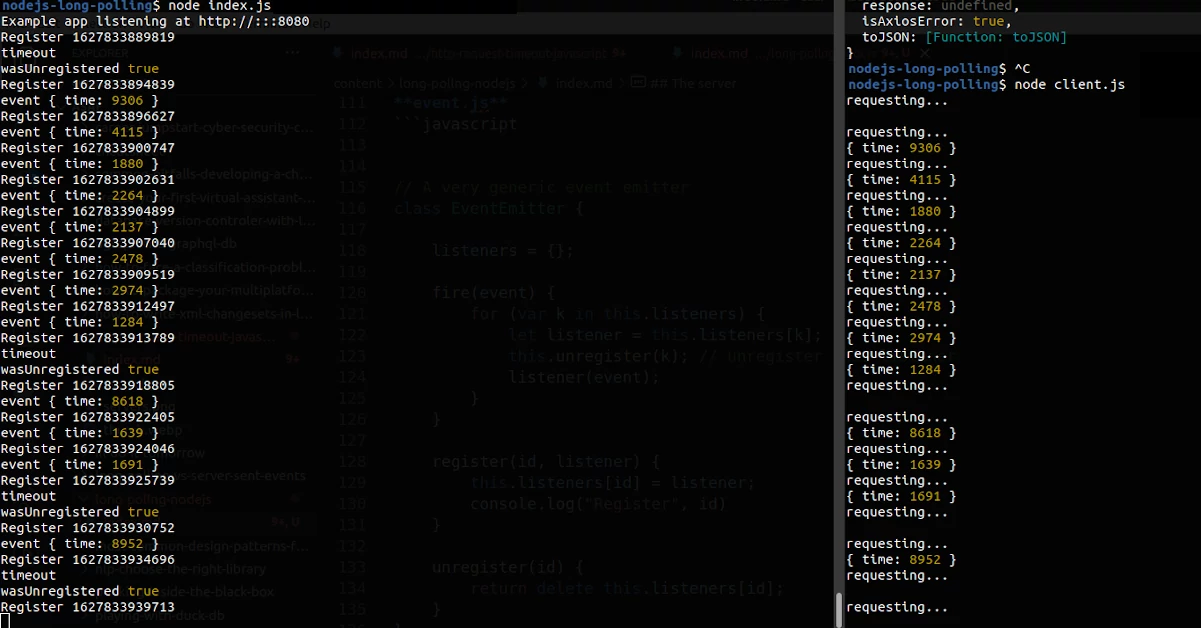Click 'event { time: 2264 }' in server terminal

tap(80, 195)
